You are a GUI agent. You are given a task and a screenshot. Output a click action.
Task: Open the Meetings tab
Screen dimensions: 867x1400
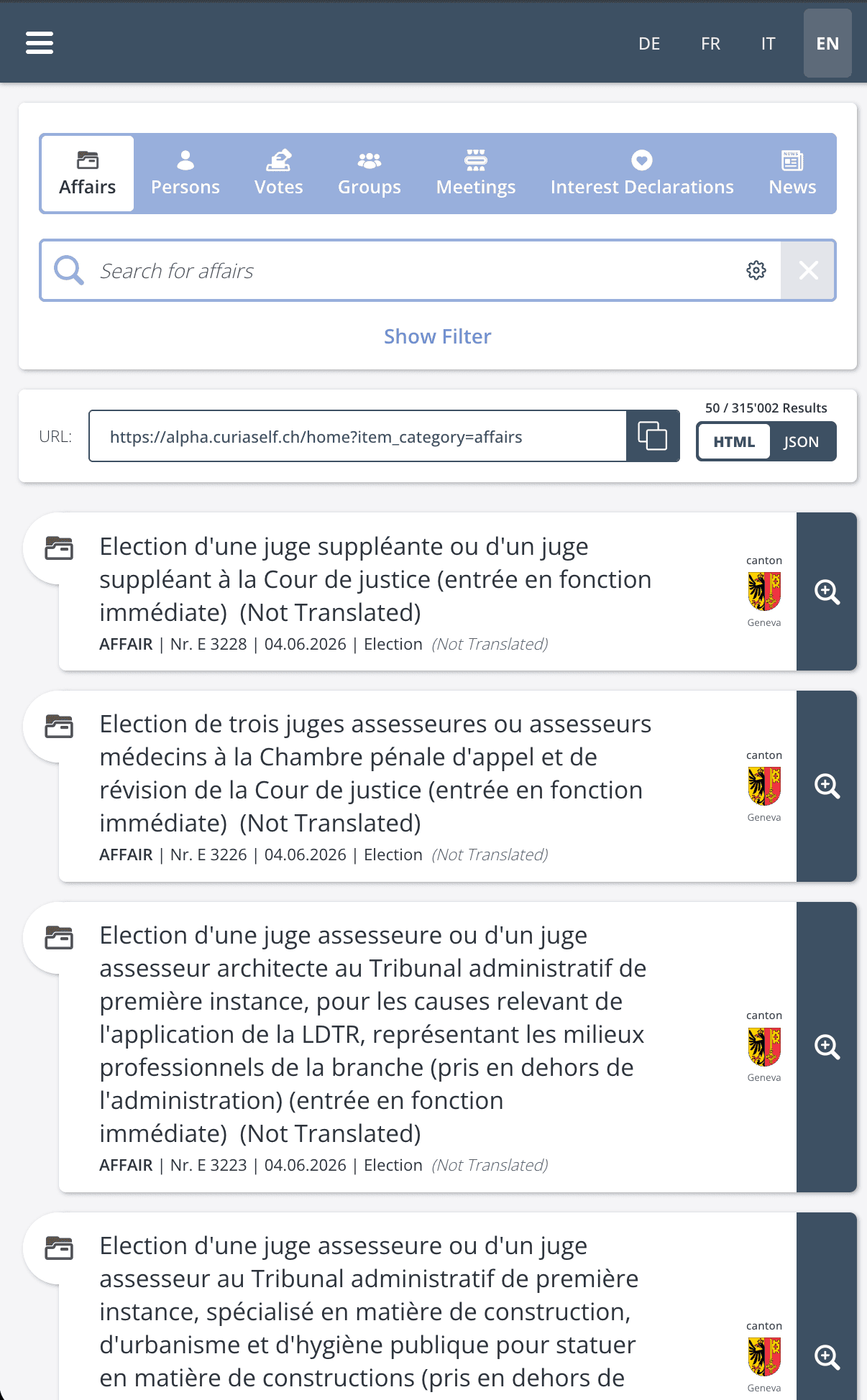(476, 173)
